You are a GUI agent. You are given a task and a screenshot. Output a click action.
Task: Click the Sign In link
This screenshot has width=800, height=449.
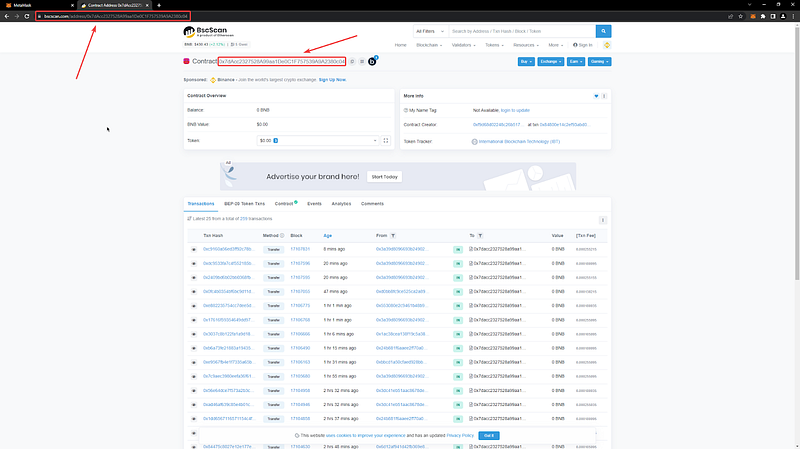tap(583, 45)
